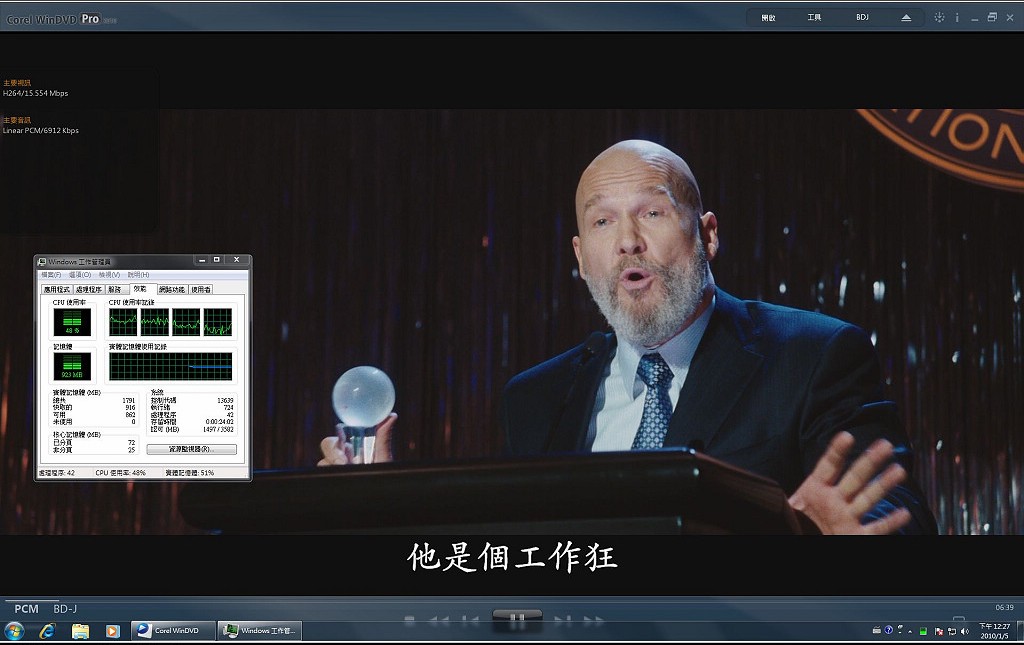
Task: Click the physical memory usage history graph
Action: [x=170, y=366]
